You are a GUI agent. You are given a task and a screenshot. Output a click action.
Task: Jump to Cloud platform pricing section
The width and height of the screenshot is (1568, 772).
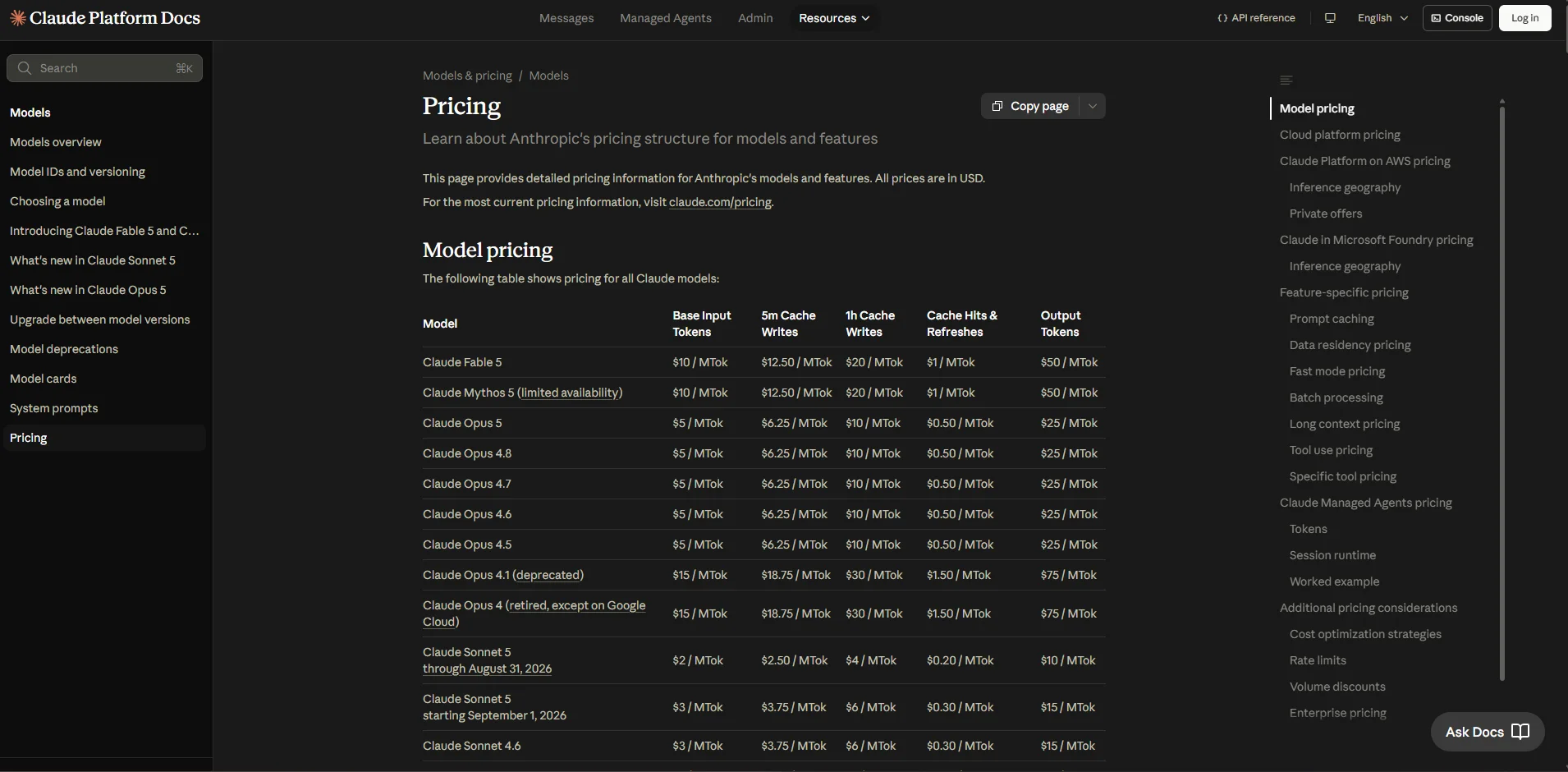pos(1340,135)
